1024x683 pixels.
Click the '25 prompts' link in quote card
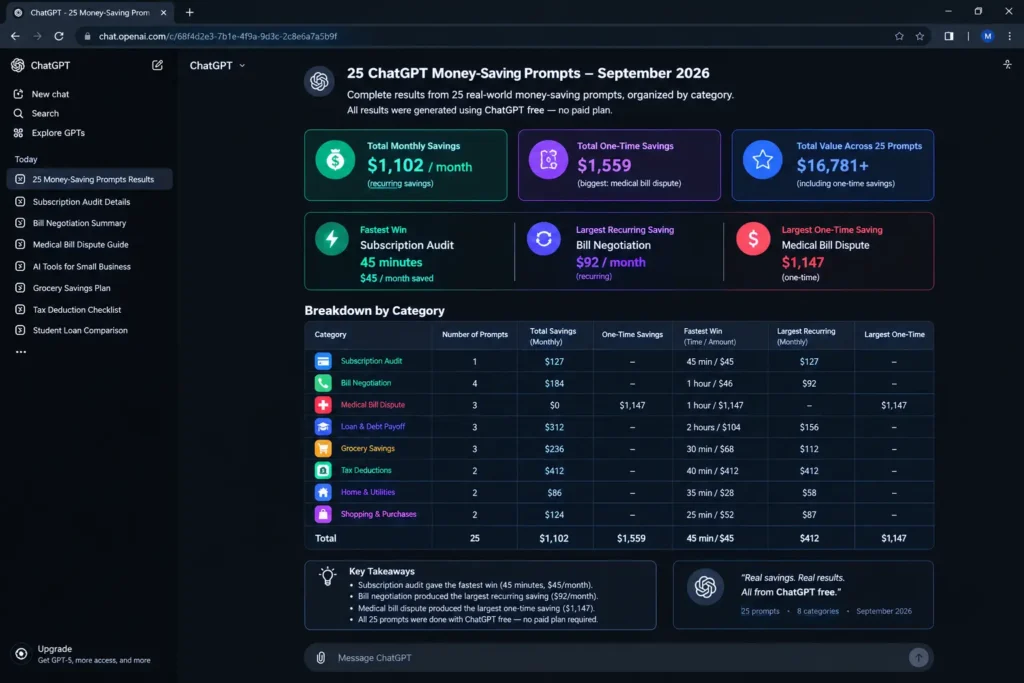760,611
